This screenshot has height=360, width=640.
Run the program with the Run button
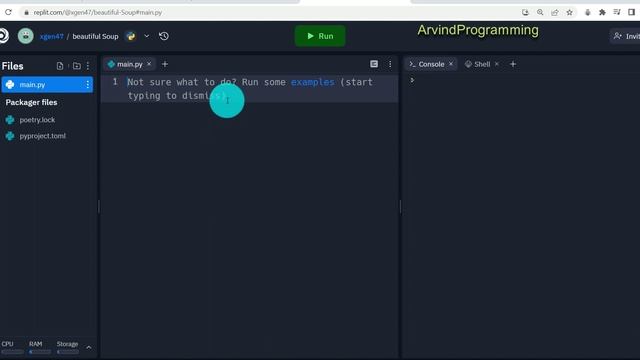320,36
